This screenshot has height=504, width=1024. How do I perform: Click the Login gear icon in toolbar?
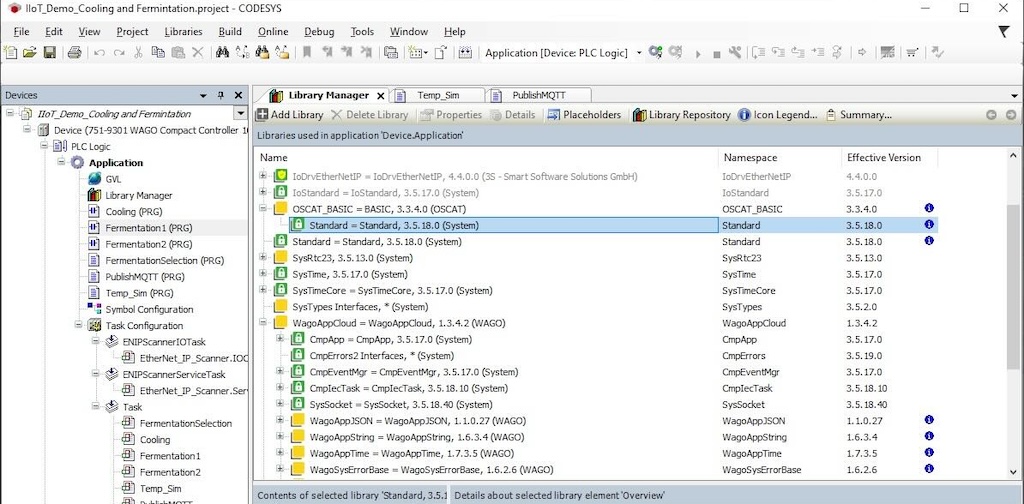(x=655, y=53)
